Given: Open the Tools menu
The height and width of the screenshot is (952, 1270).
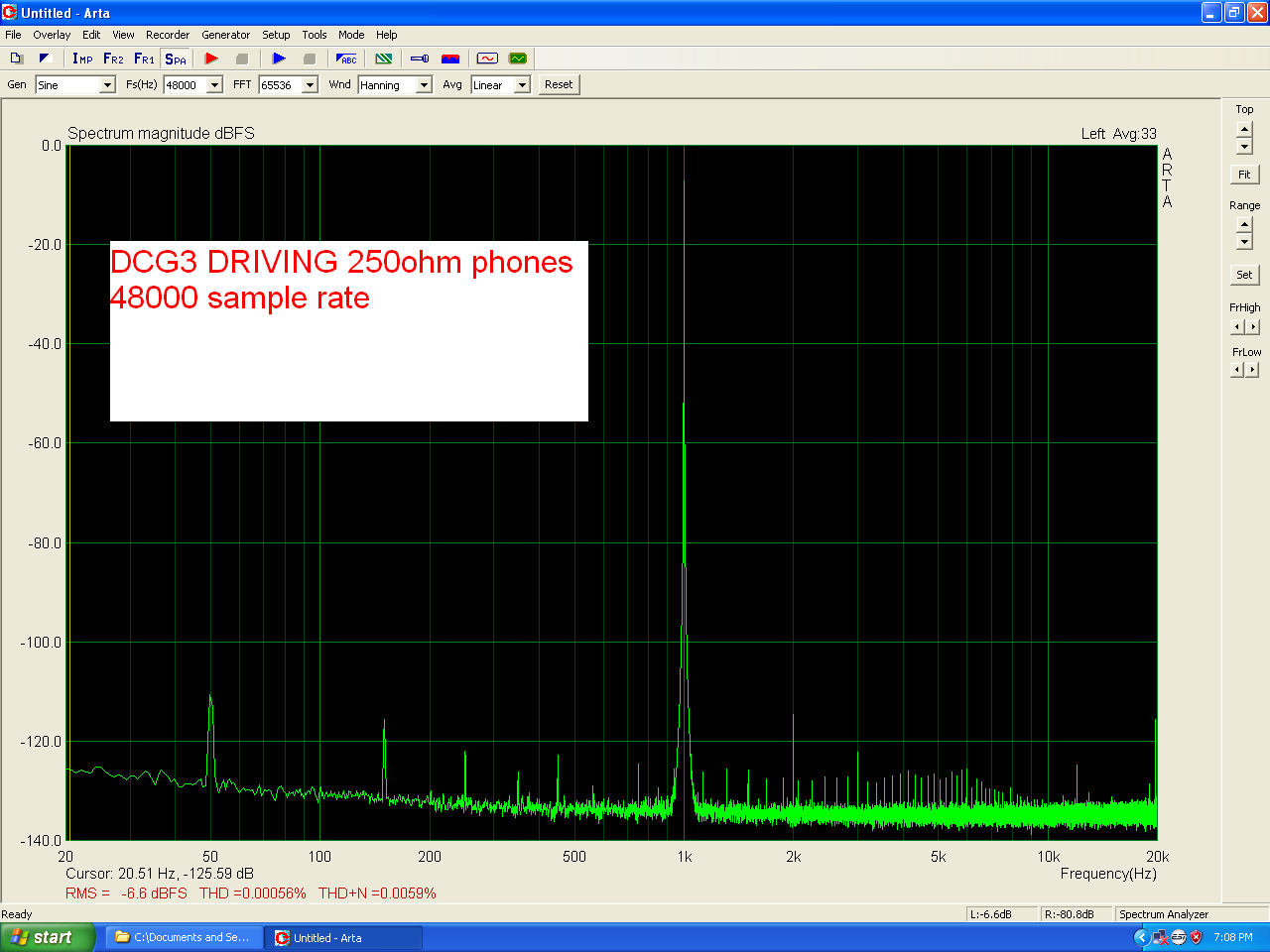Looking at the screenshot, I should (x=315, y=35).
